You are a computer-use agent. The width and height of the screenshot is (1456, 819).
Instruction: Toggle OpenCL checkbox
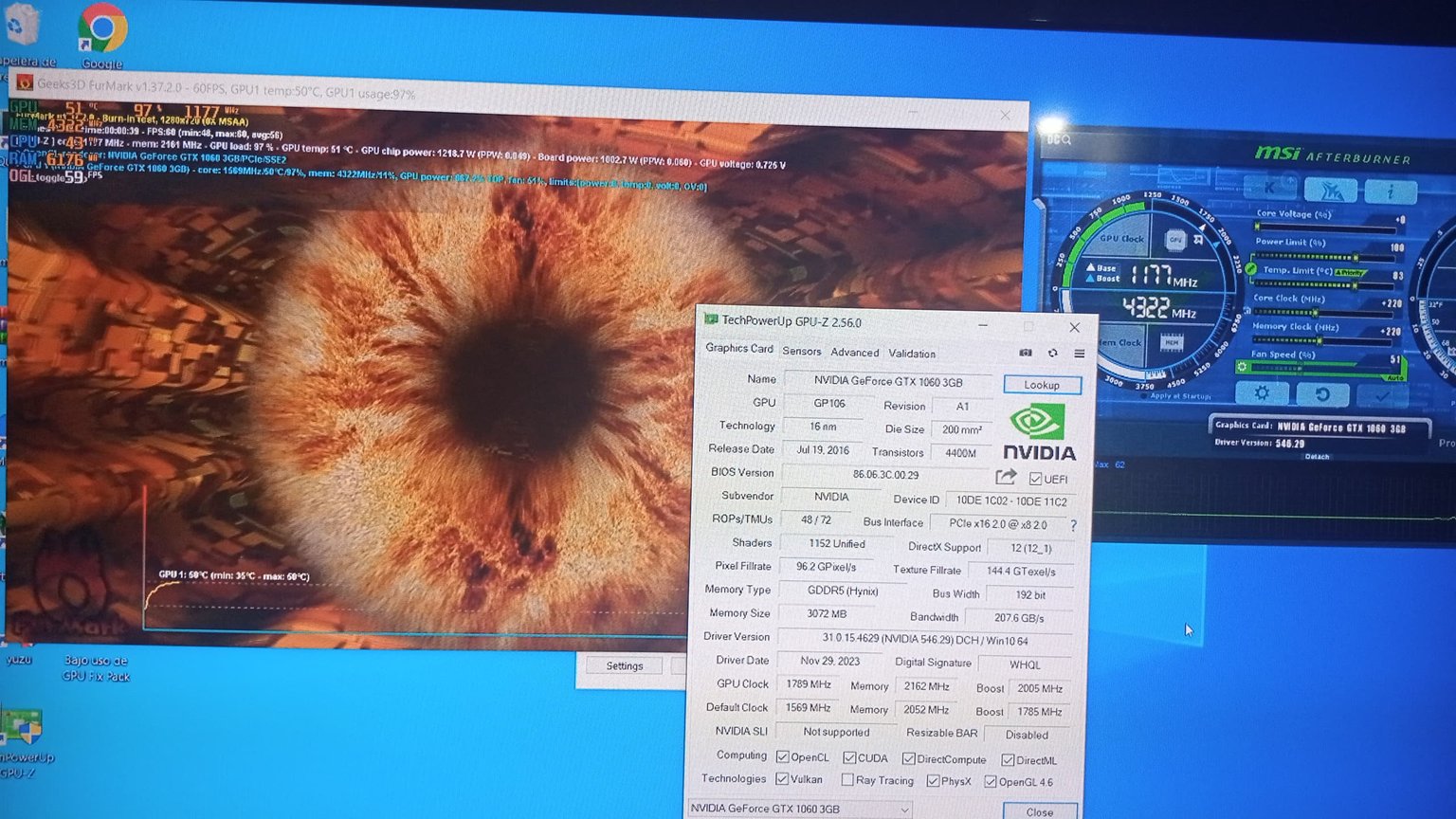pos(782,756)
